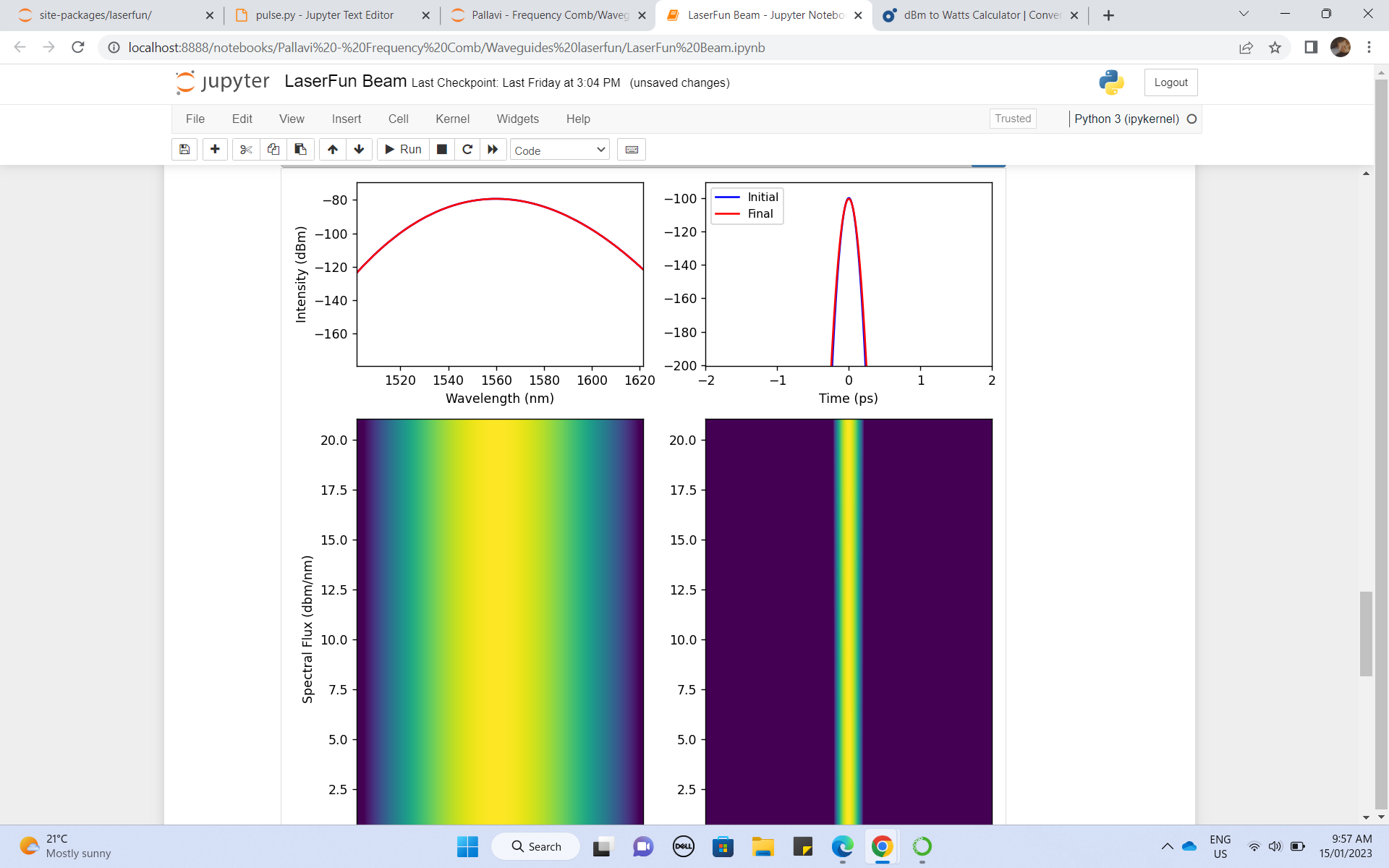Interrupt the kernel using stop icon
The height and width of the screenshot is (868, 1389).
[x=442, y=149]
